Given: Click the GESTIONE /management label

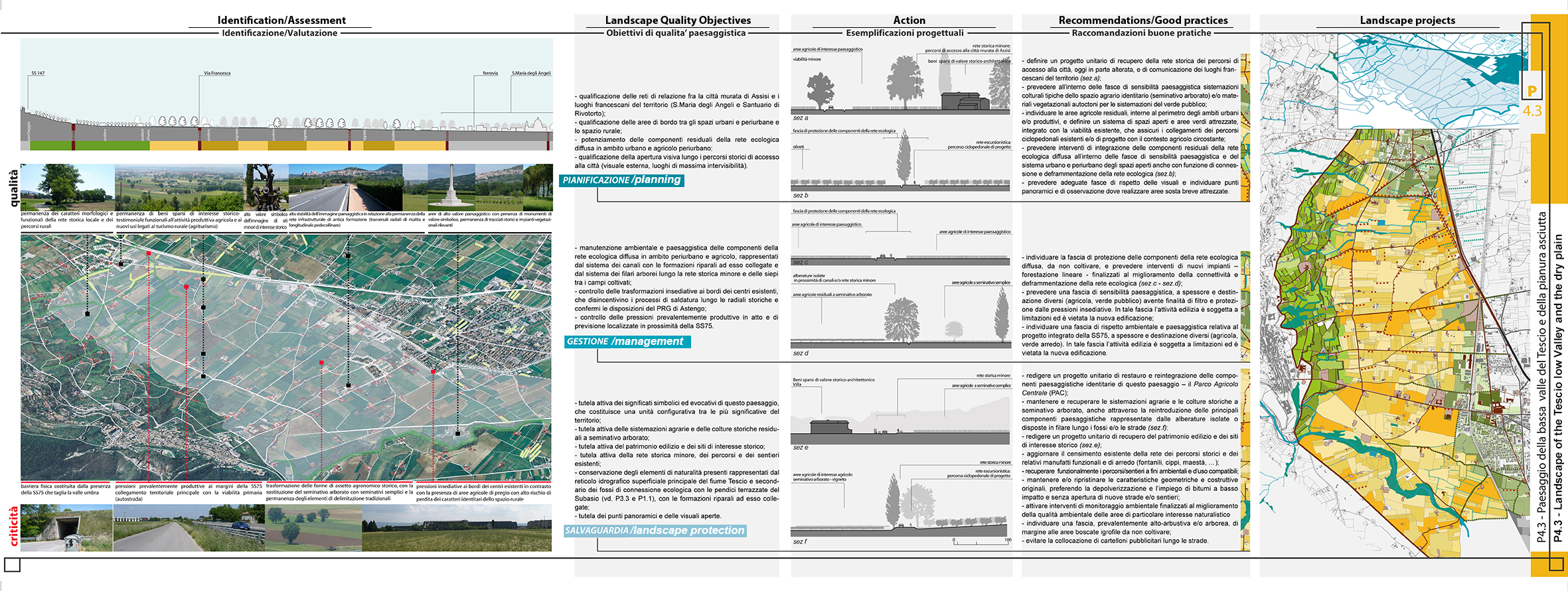Looking at the screenshot, I should [625, 342].
